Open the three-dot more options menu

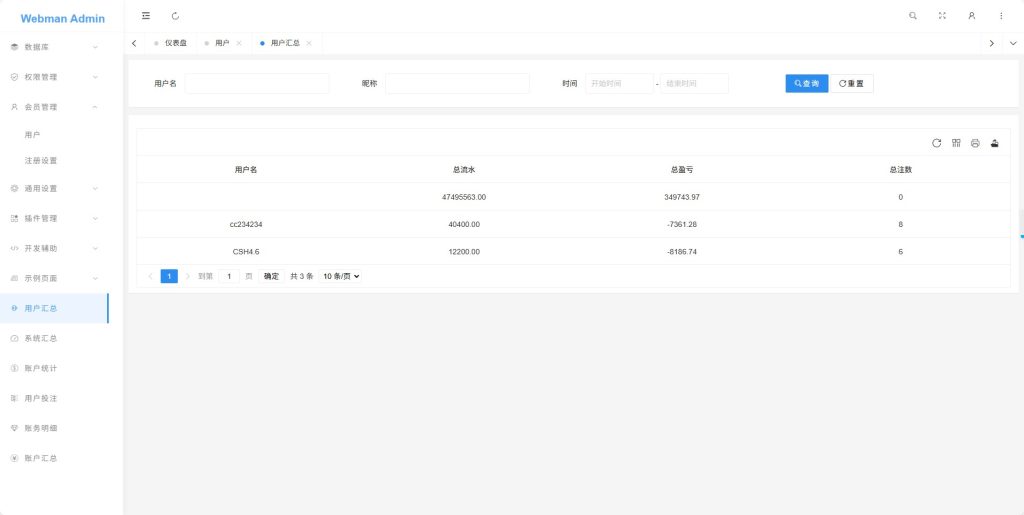pos(1001,16)
